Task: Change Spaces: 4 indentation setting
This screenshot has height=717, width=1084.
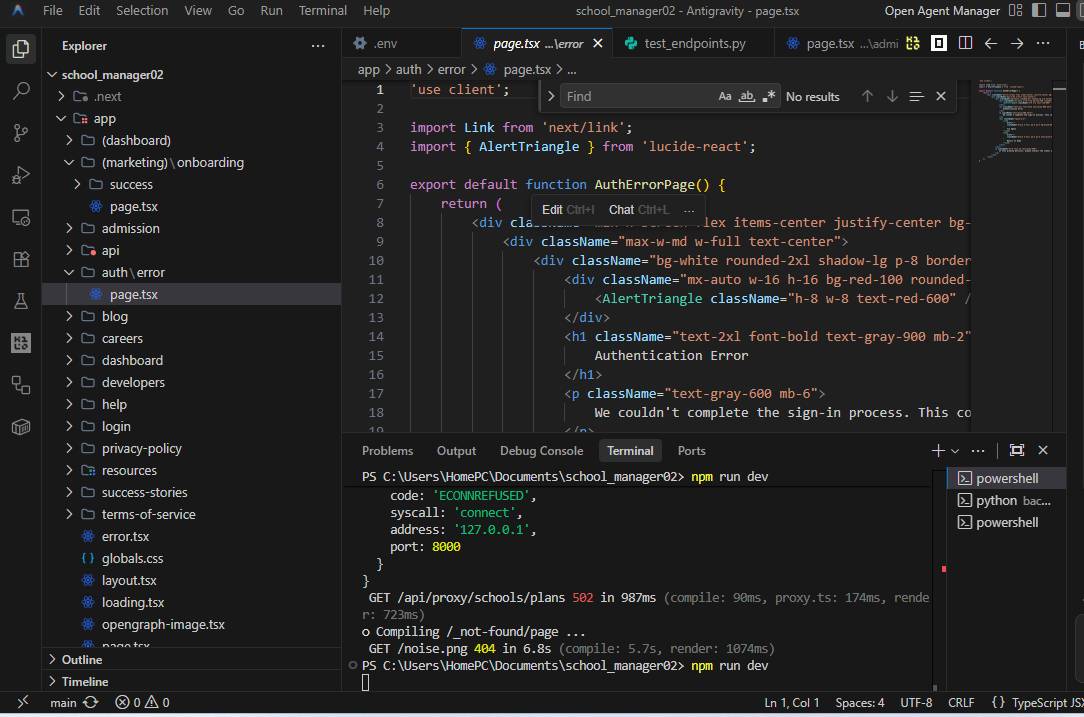Action: 859,702
